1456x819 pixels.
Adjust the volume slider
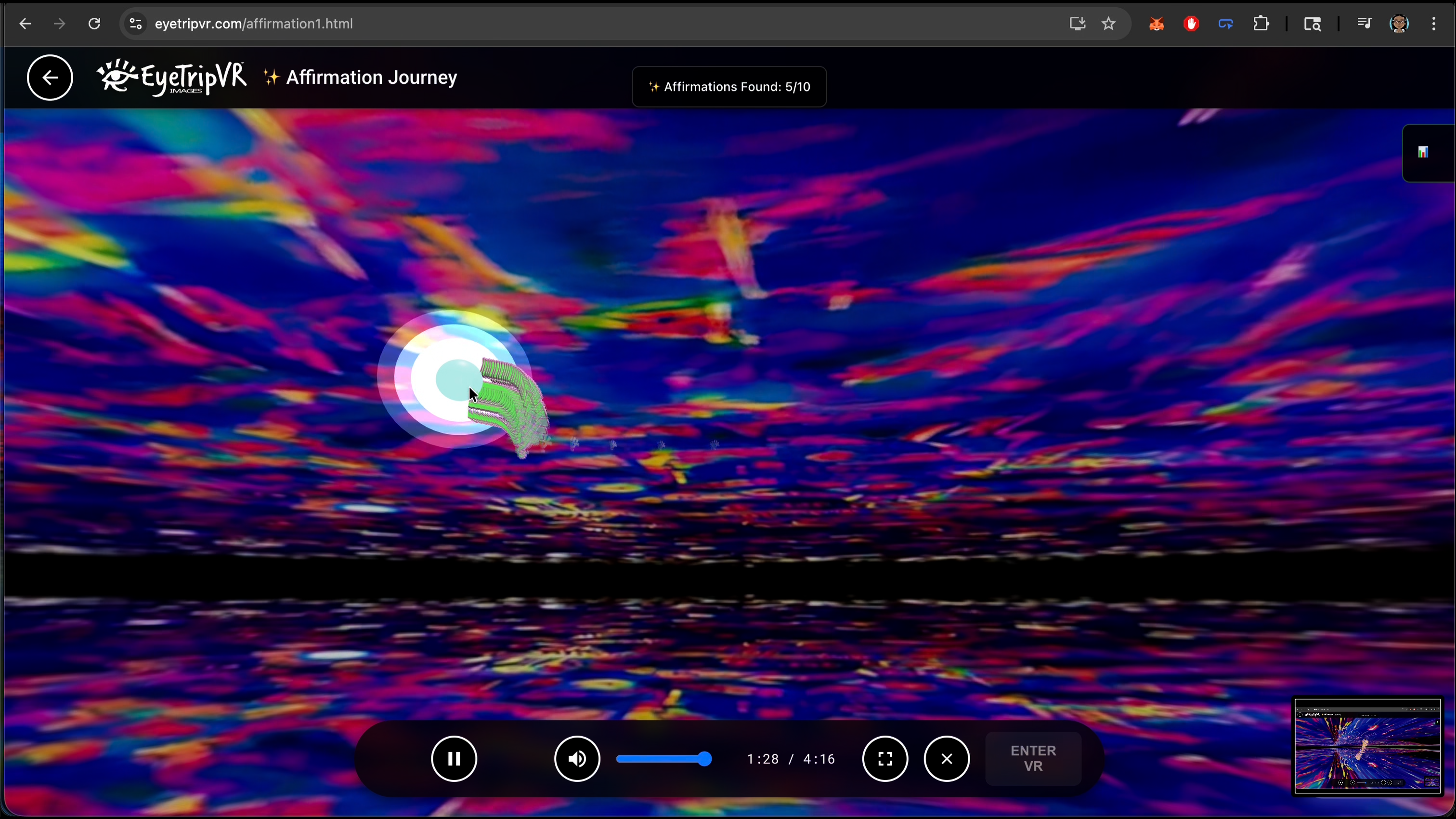664,758
